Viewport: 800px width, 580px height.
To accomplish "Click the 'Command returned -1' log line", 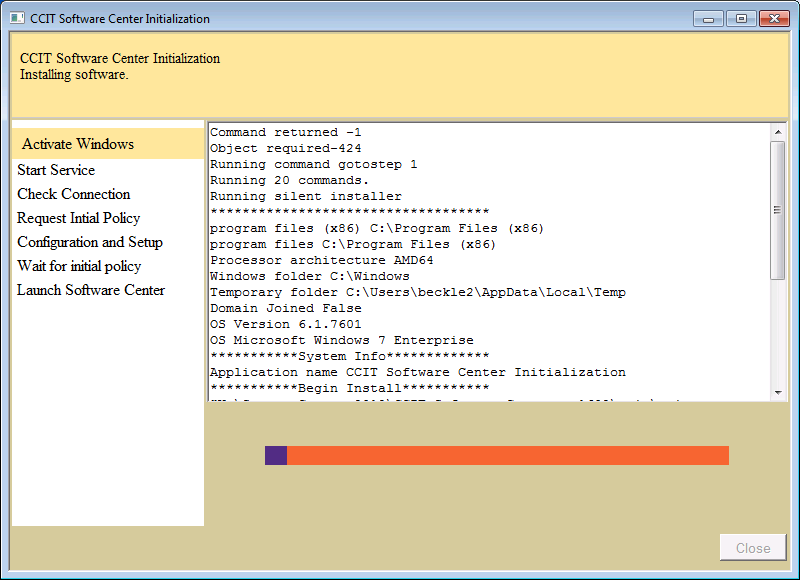I will point(286,133).
